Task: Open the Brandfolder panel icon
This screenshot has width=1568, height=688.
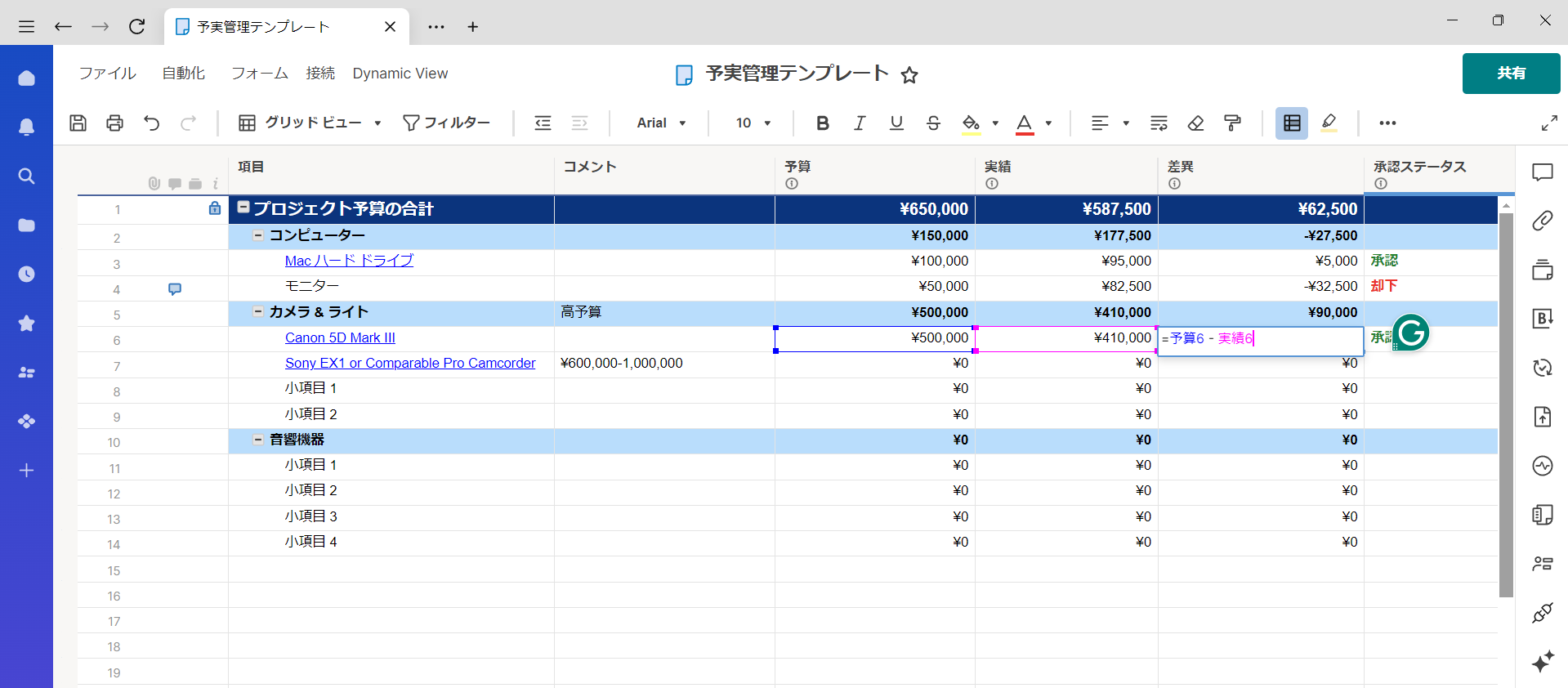Action: (1542, 319)
